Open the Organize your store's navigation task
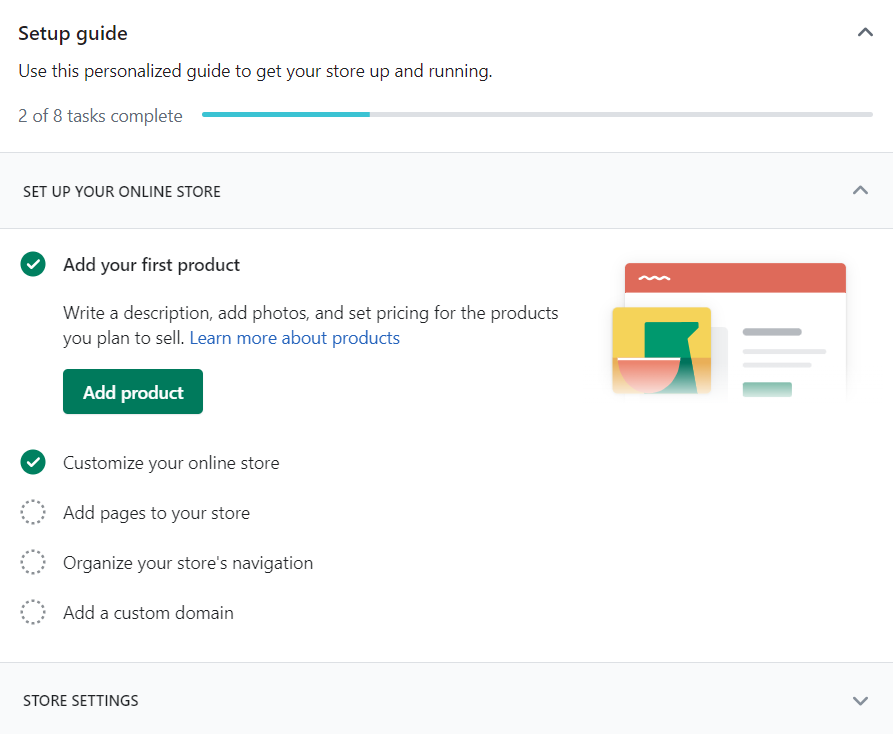This screenshot has width=893, height=734. coord(188,563)
